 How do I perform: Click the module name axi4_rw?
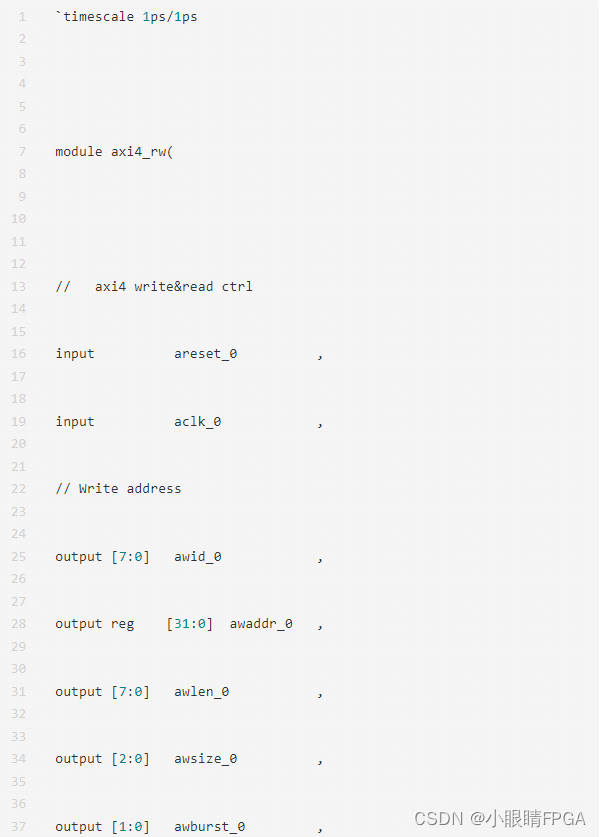point(138,152)
